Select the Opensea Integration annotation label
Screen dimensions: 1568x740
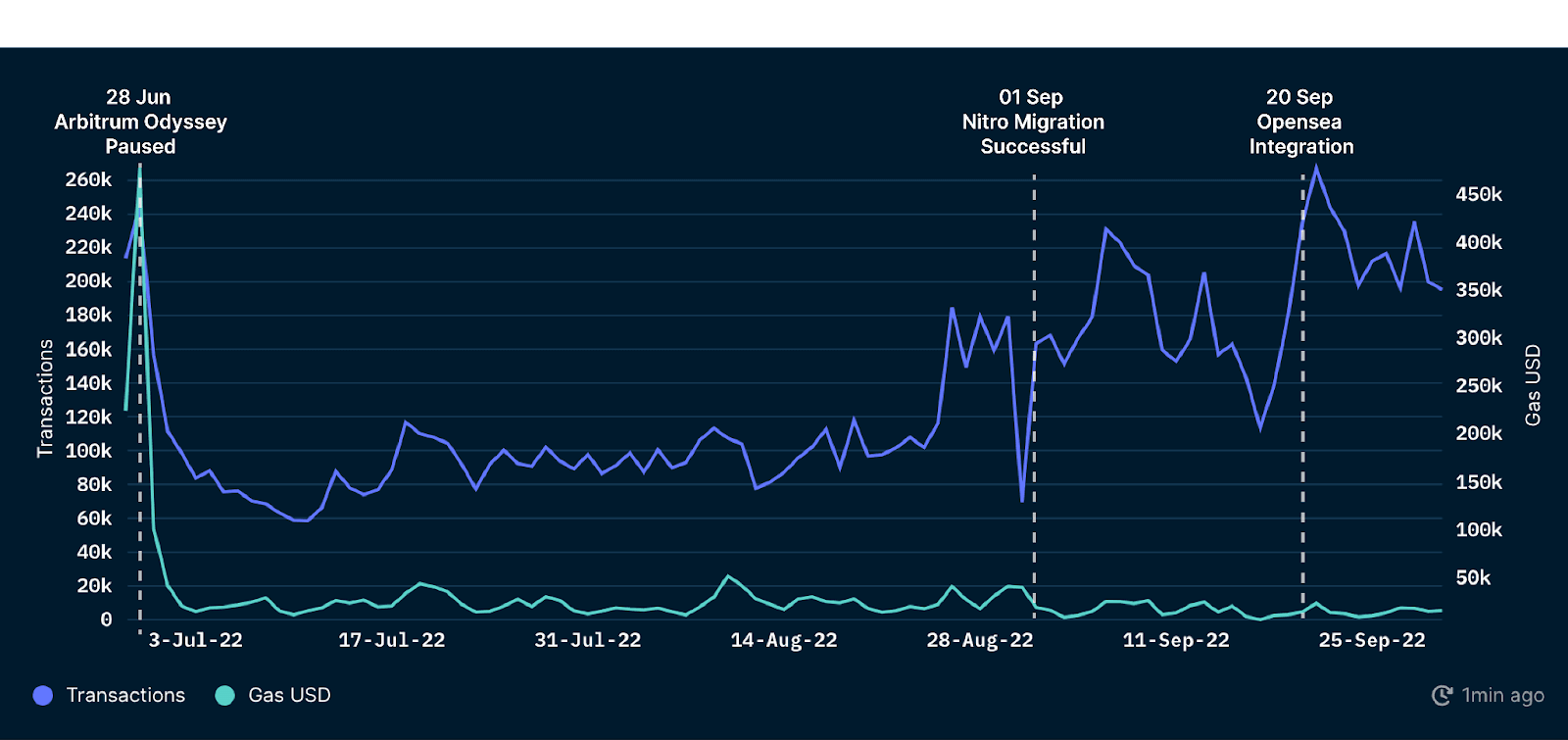pos(1300,122)
